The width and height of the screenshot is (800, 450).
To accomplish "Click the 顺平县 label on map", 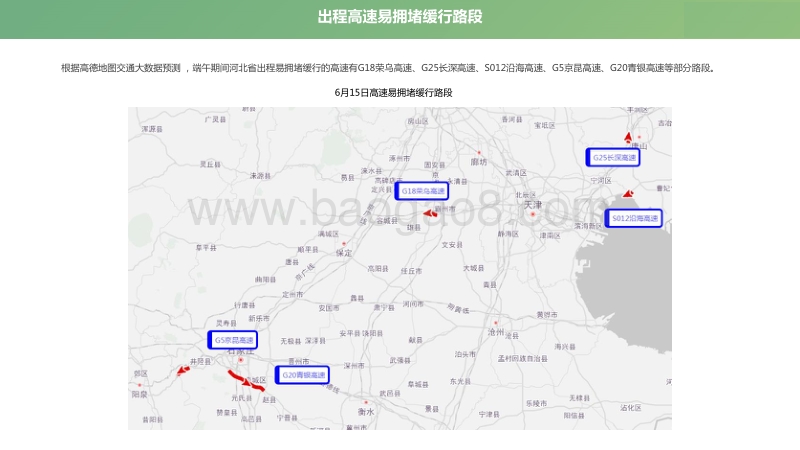I will click(x=308, y=249).
